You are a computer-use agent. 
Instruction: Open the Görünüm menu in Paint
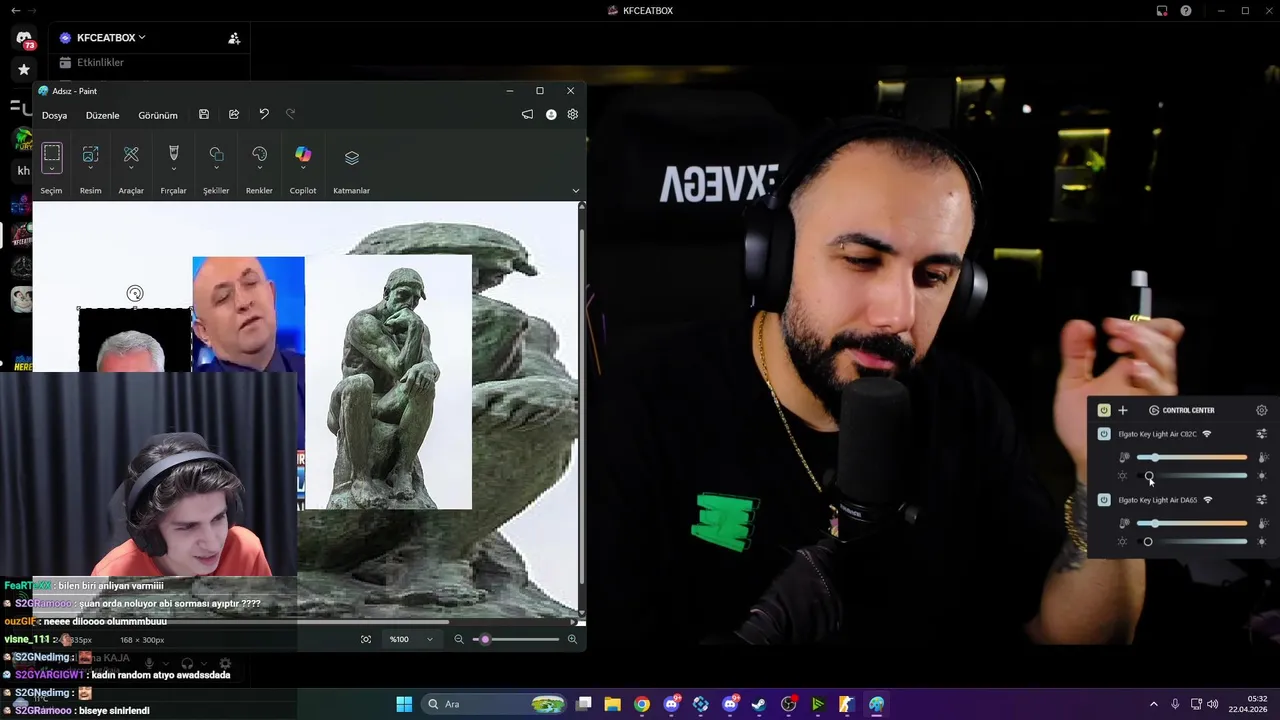[x=157, y=115]
